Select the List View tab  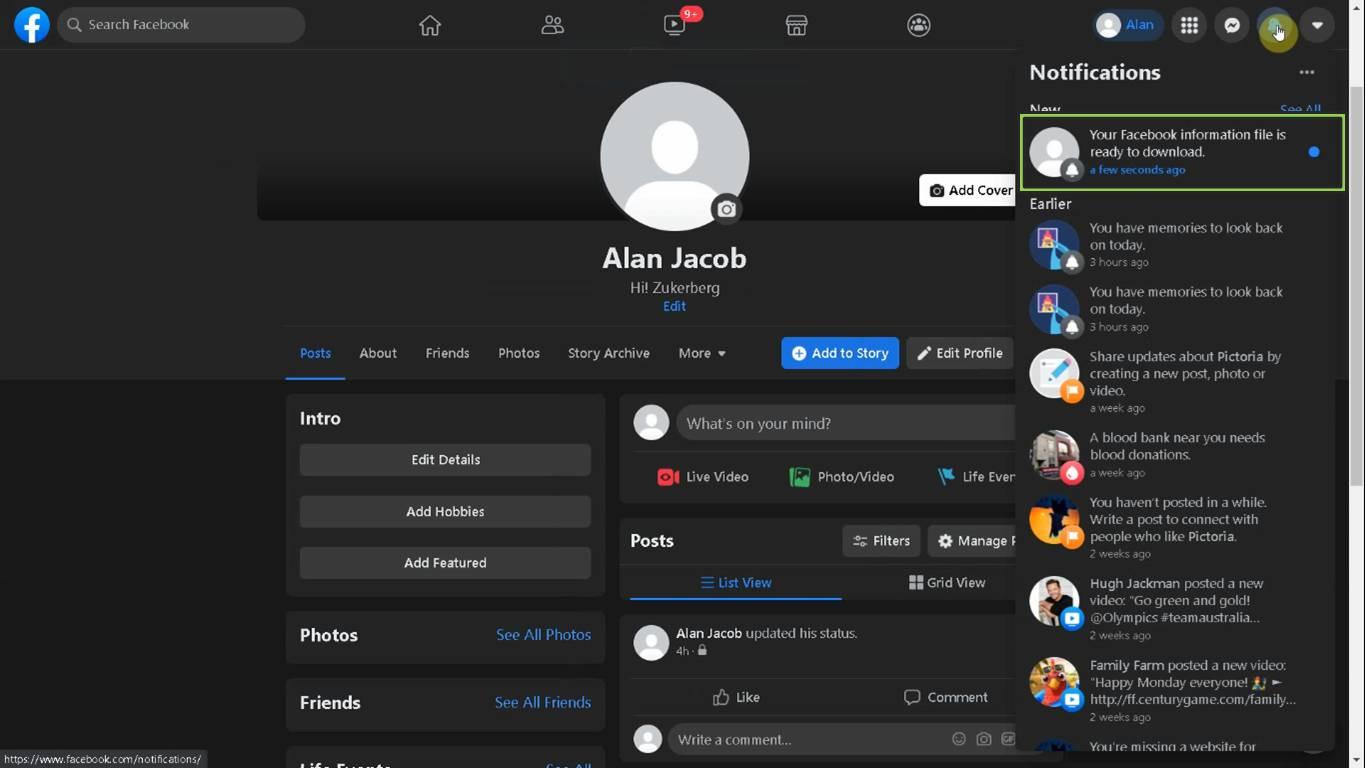[x=736, y=583]
